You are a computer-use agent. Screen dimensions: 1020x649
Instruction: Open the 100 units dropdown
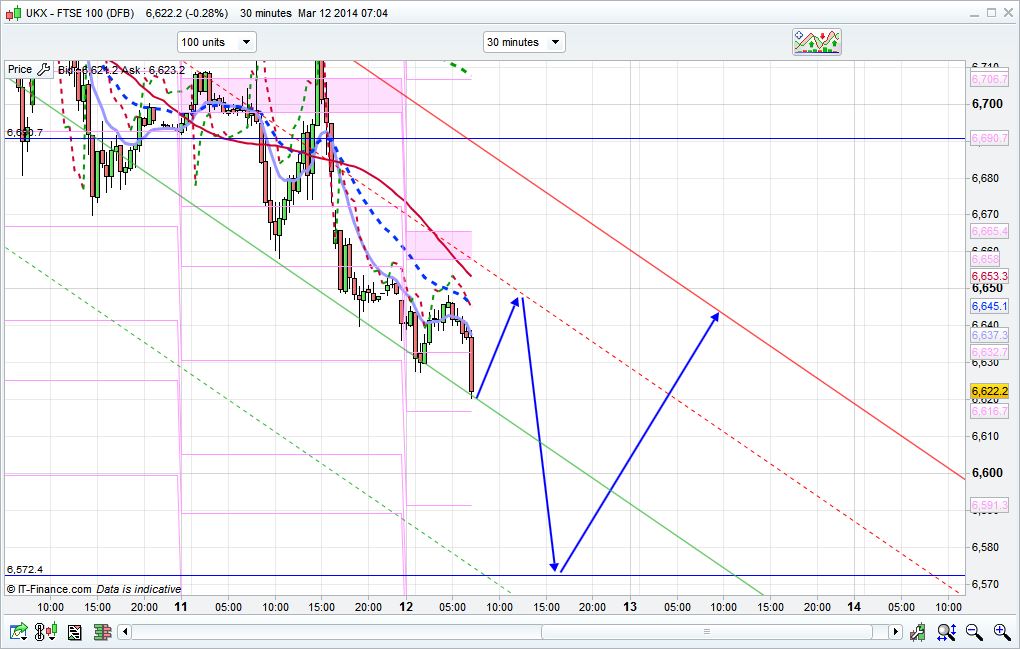click(x=216, y=42)
